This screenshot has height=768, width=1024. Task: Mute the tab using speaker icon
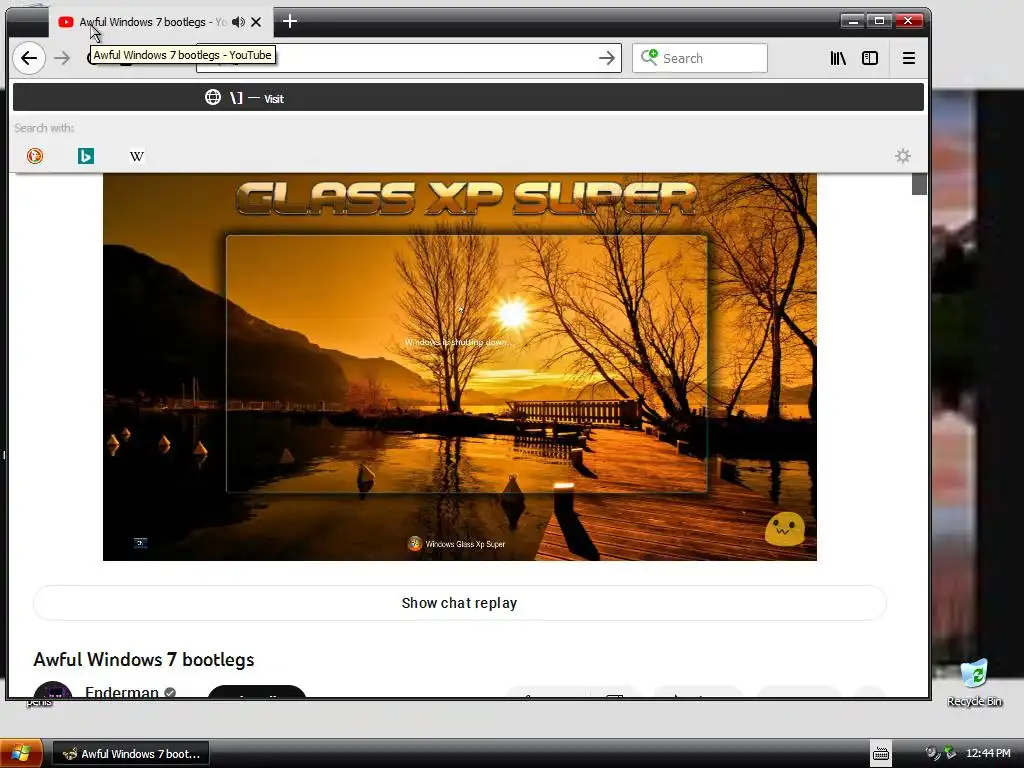click(238, 22)
